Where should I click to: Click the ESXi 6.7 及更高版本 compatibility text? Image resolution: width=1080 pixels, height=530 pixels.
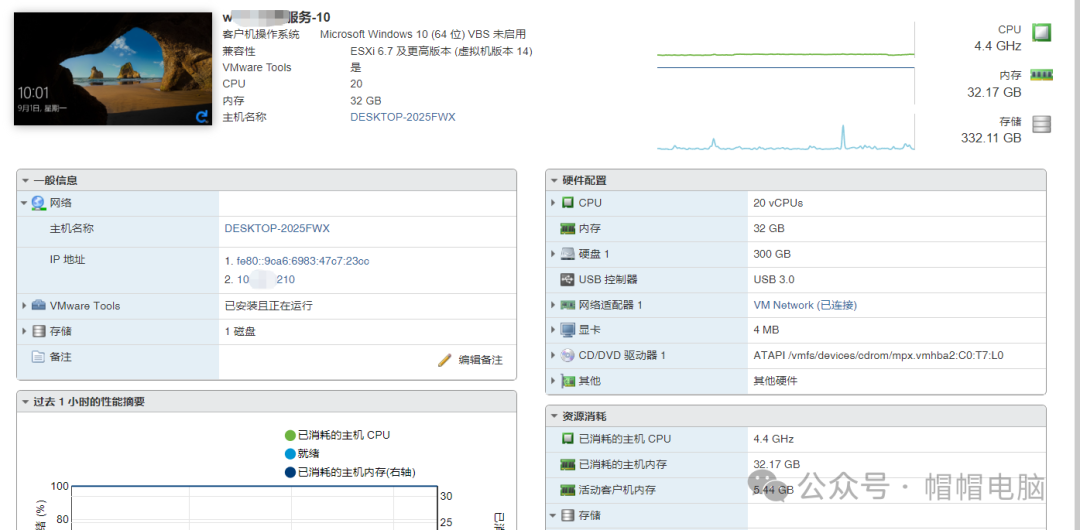tap(442, 51)
